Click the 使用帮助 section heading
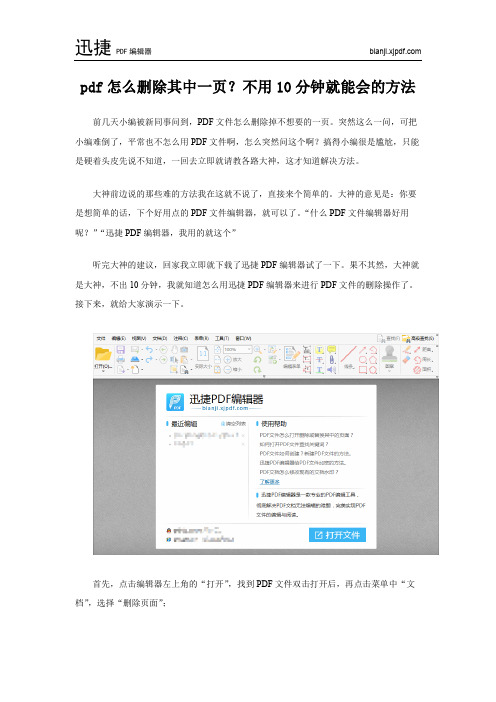 (x=274, y=424)
